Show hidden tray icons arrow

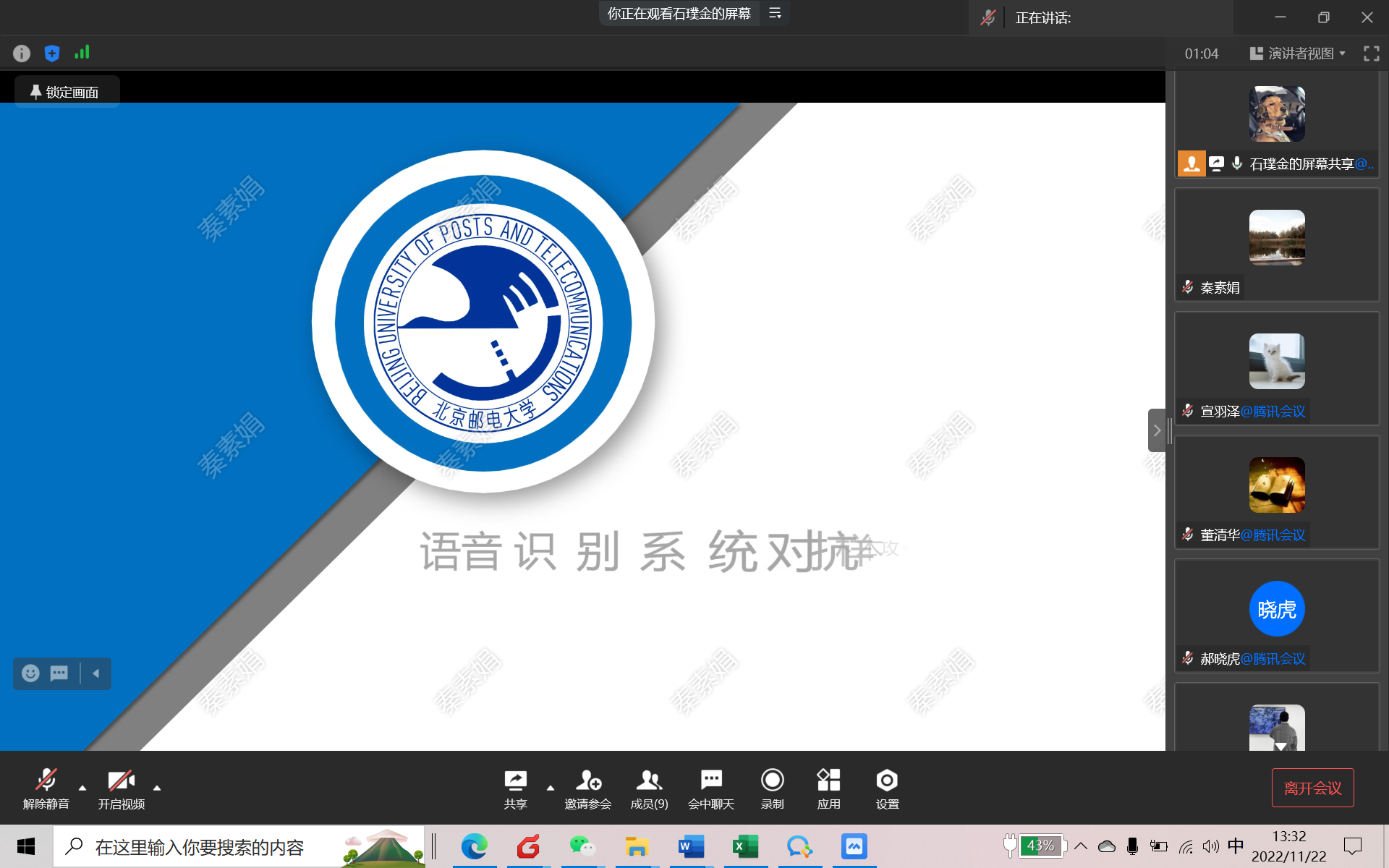pyautogui.click(x=1081, y=846)
